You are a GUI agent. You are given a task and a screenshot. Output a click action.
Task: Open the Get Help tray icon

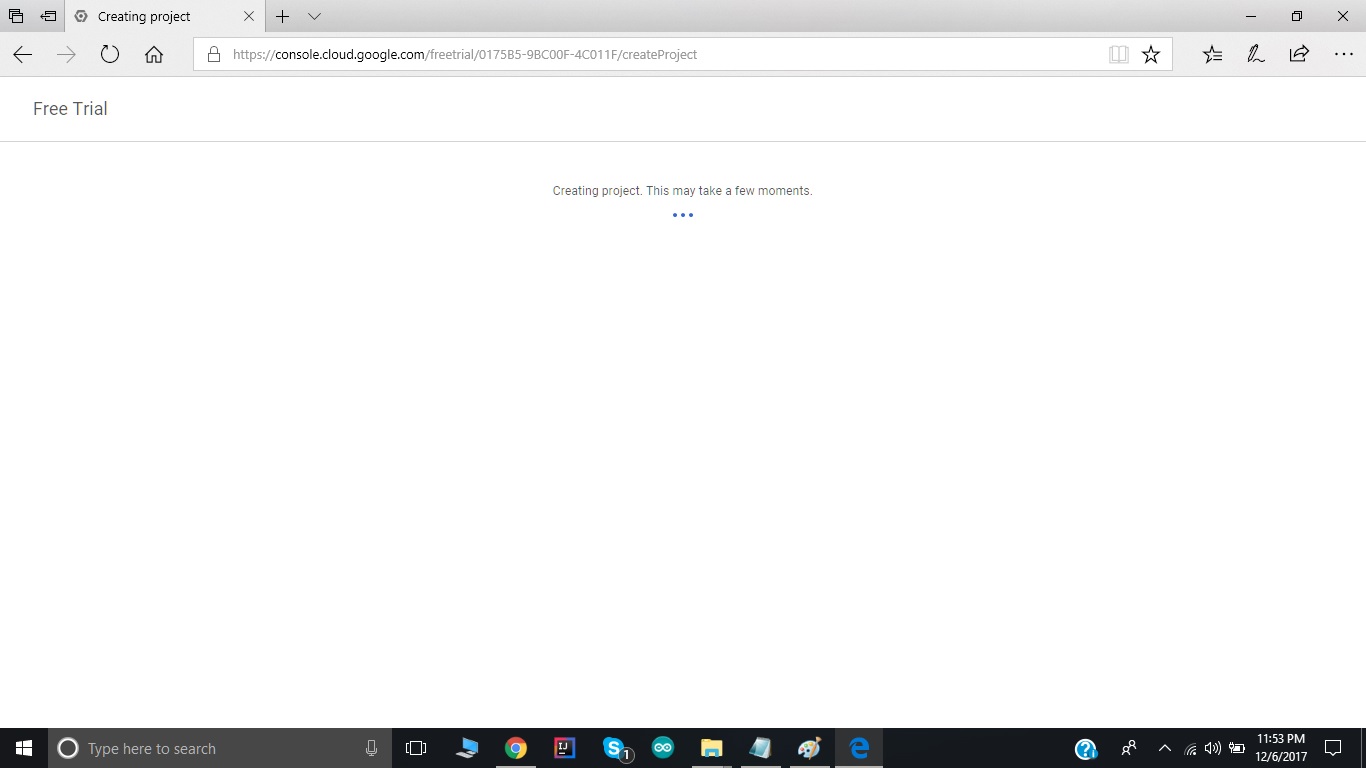point(1086,748)
